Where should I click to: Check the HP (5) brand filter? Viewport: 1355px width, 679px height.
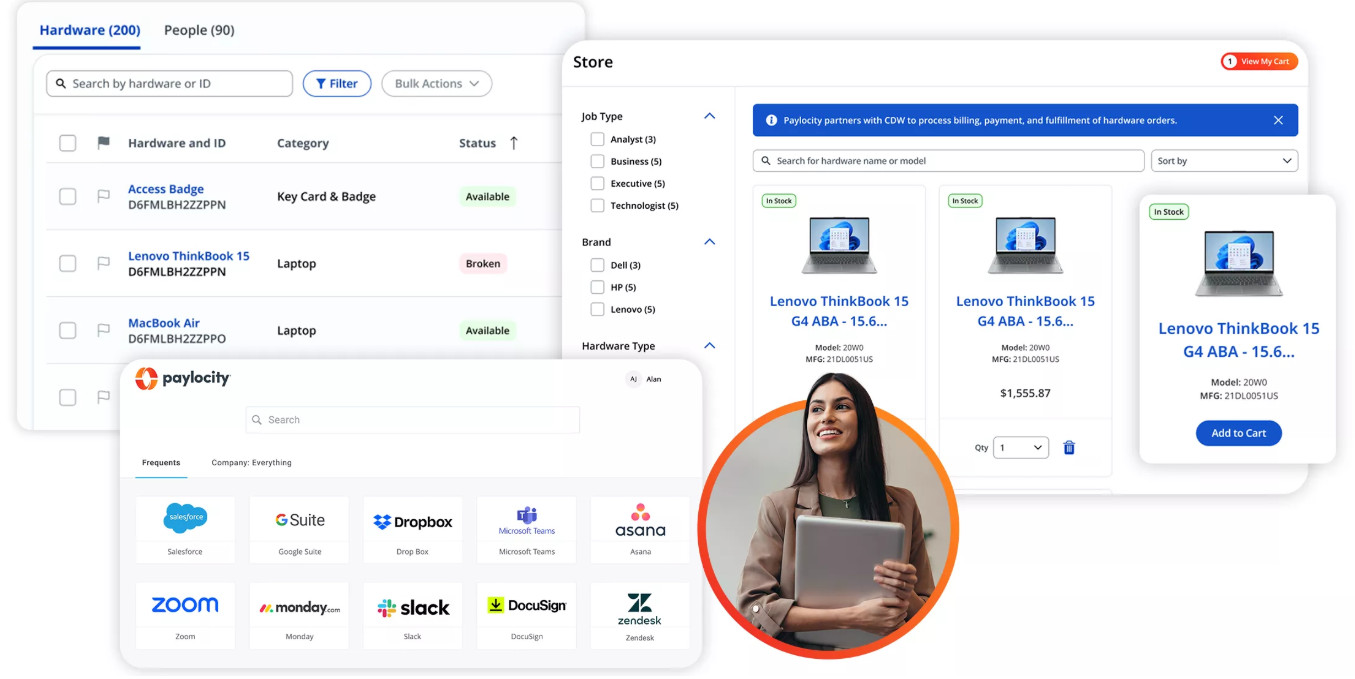click(597, 287)
